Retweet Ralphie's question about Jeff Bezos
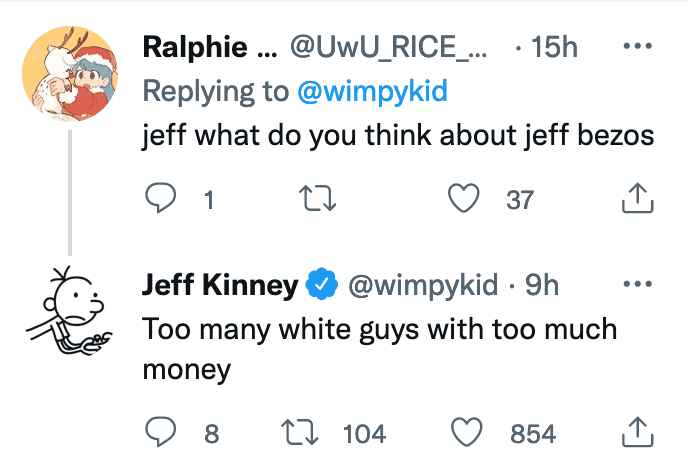 (x=322, y=200)
